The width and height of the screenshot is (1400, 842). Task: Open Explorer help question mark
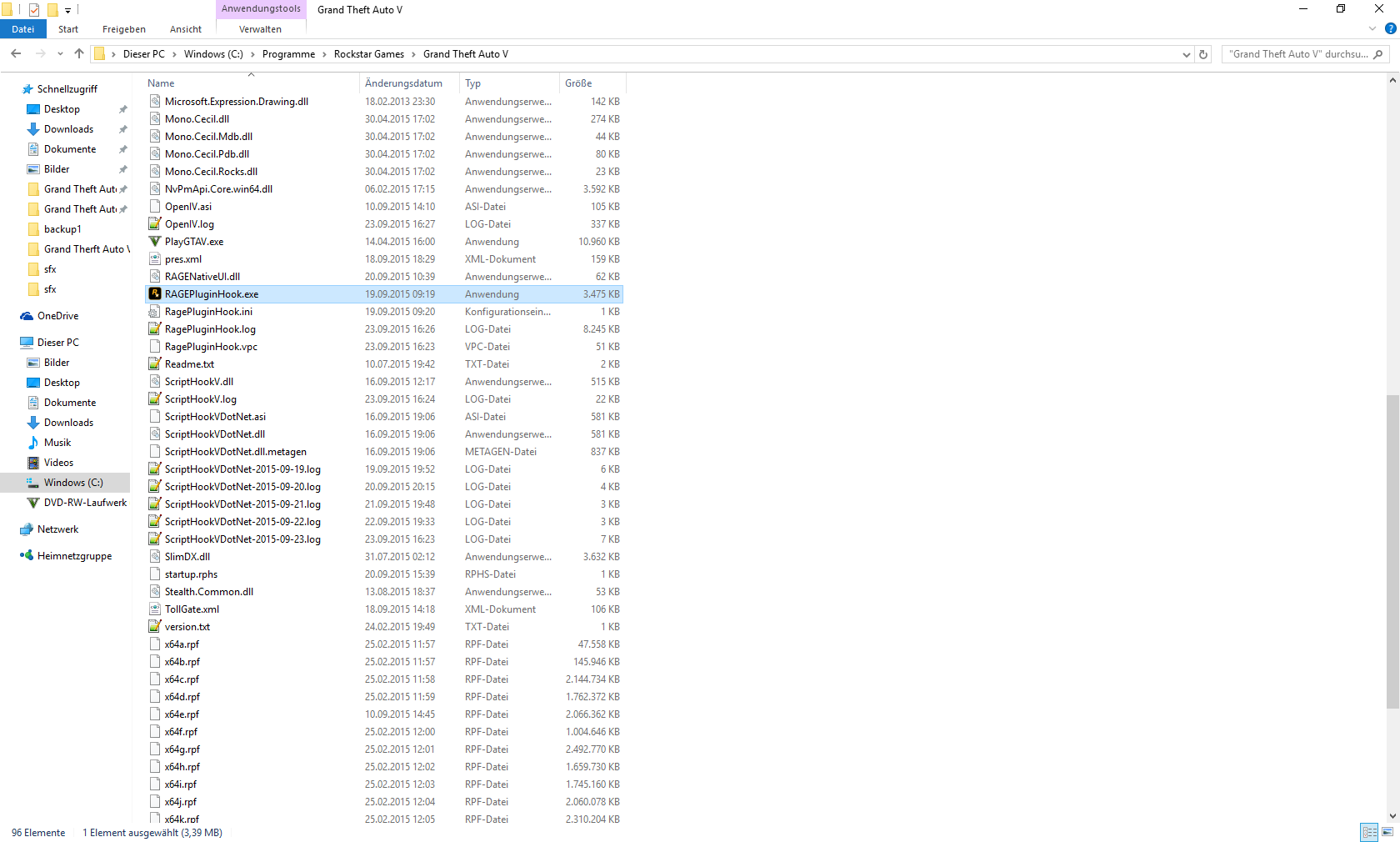(1390, 29)
